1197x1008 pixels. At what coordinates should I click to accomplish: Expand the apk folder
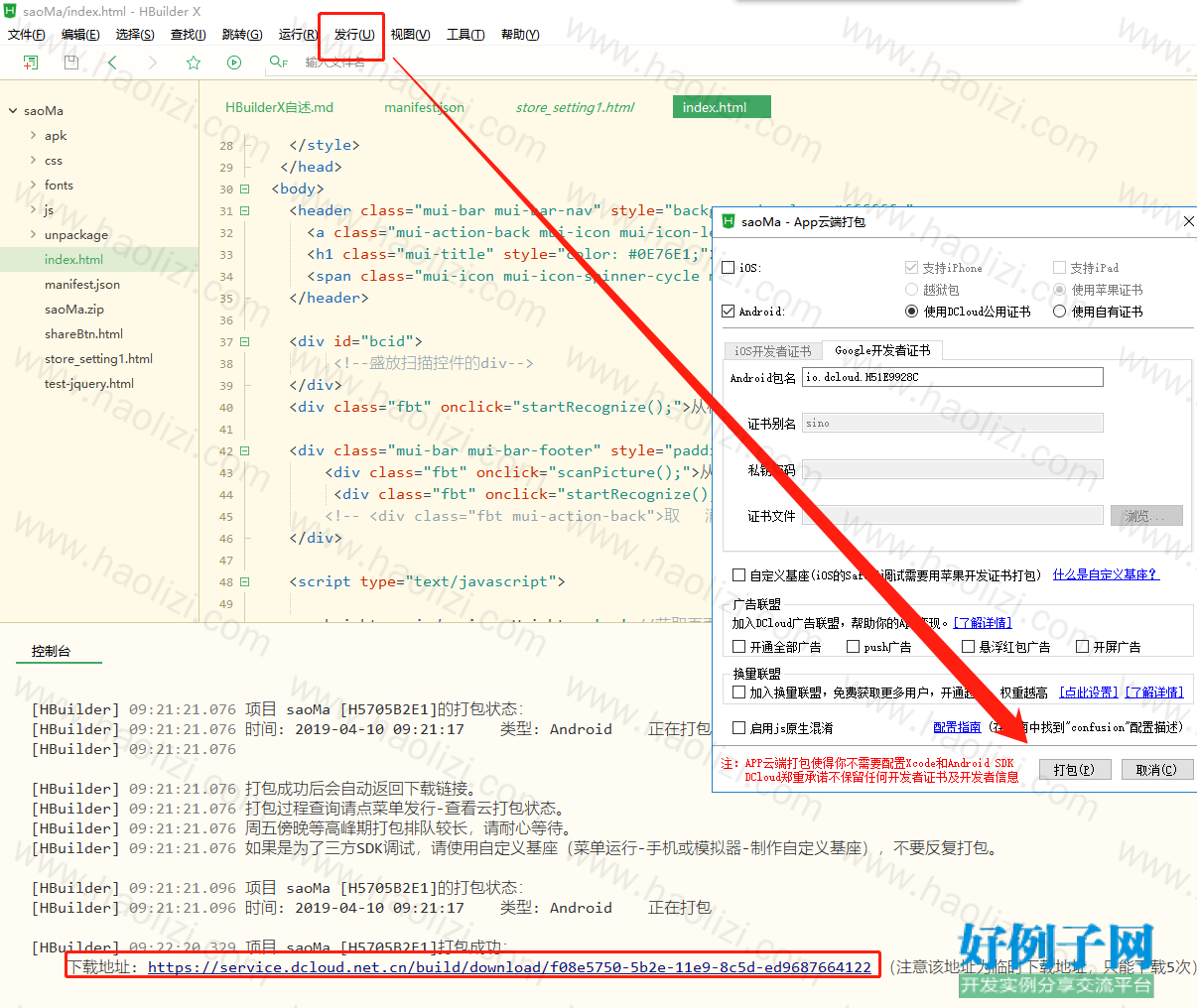33,135
